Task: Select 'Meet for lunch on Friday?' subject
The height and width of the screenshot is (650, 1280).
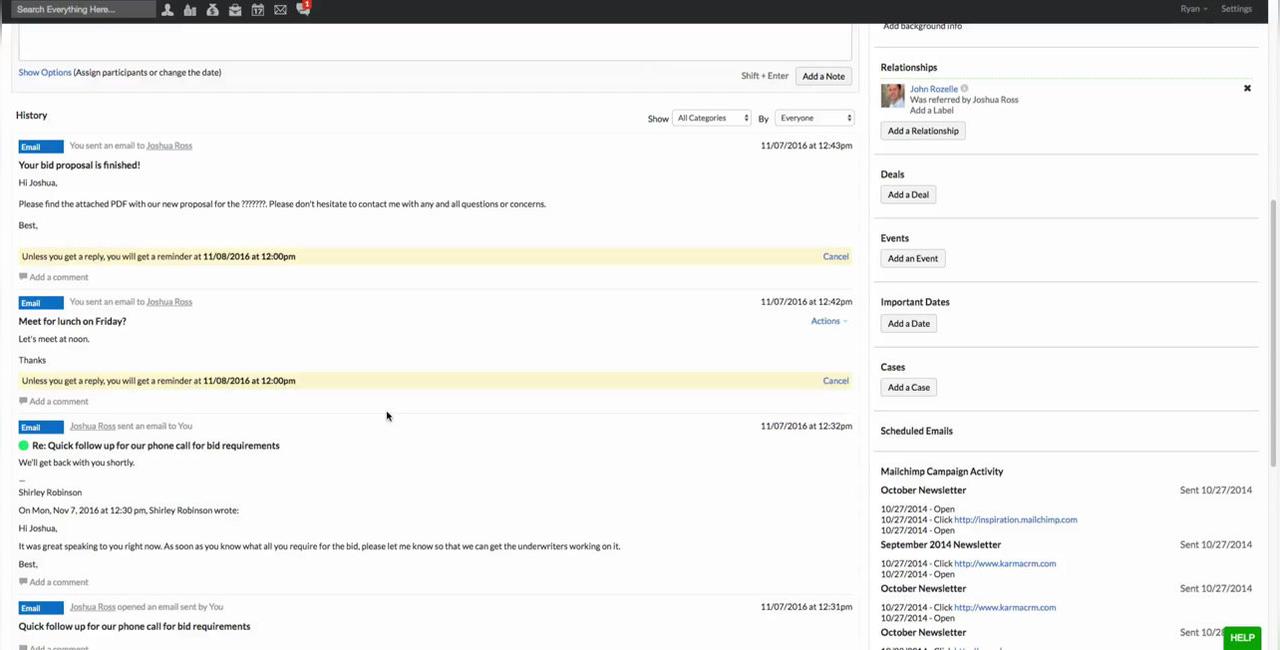Action: [x=72, y=321]
